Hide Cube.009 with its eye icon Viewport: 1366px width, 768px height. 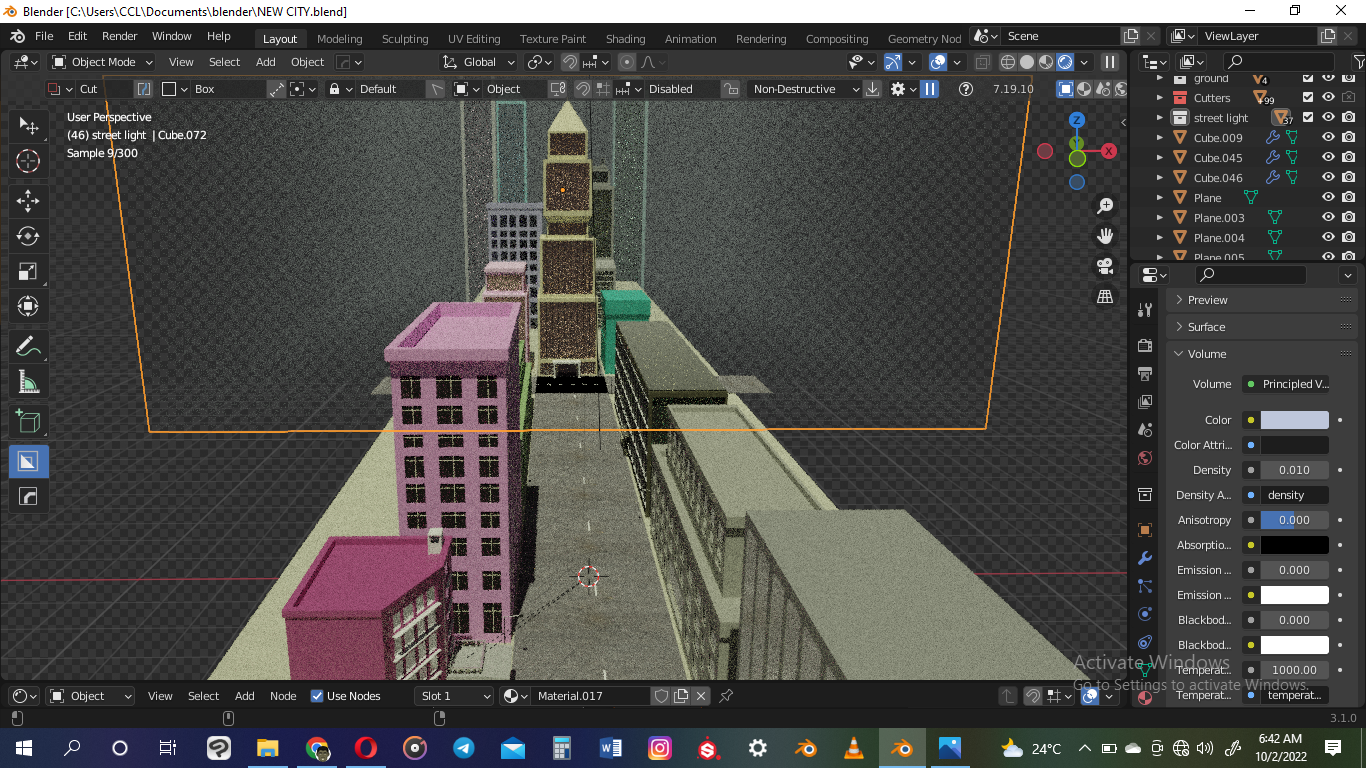[x=1328, y=138]
